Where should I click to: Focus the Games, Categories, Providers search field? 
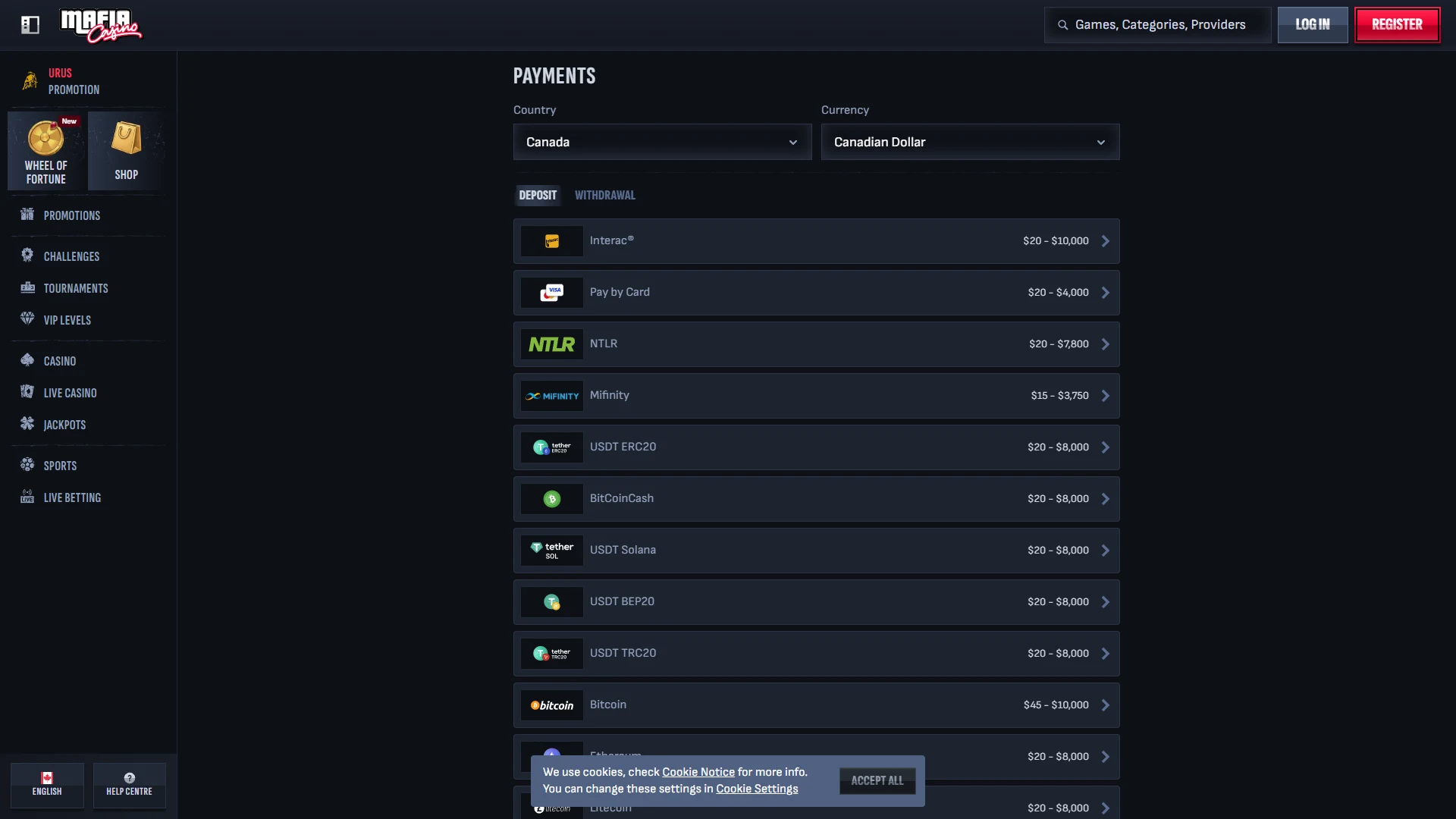pos(1158,25)
